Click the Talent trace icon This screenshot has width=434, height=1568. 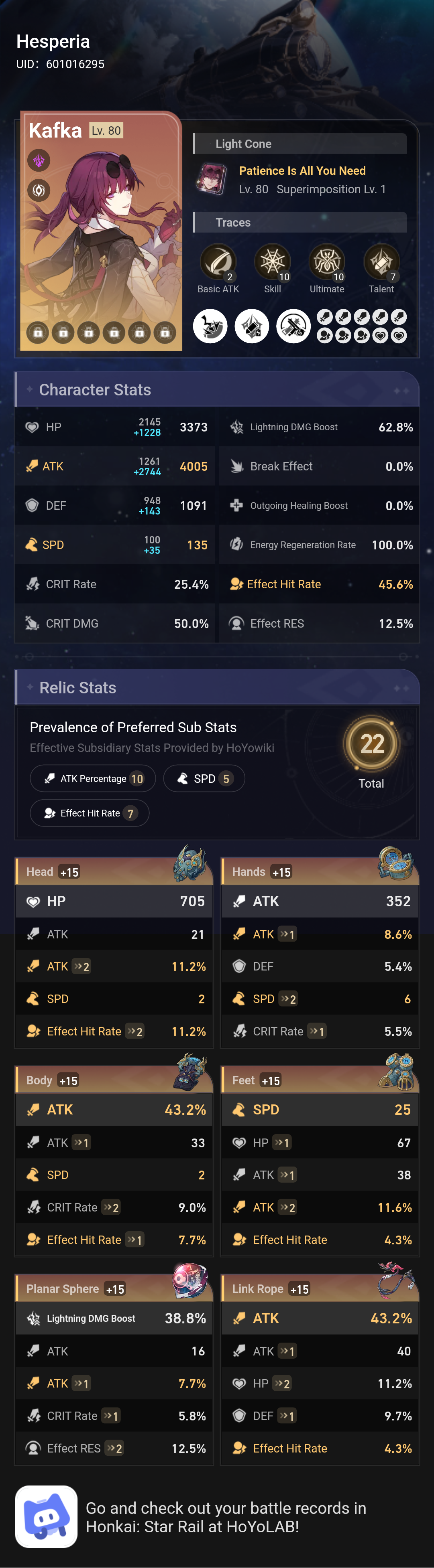pos(381,262)
